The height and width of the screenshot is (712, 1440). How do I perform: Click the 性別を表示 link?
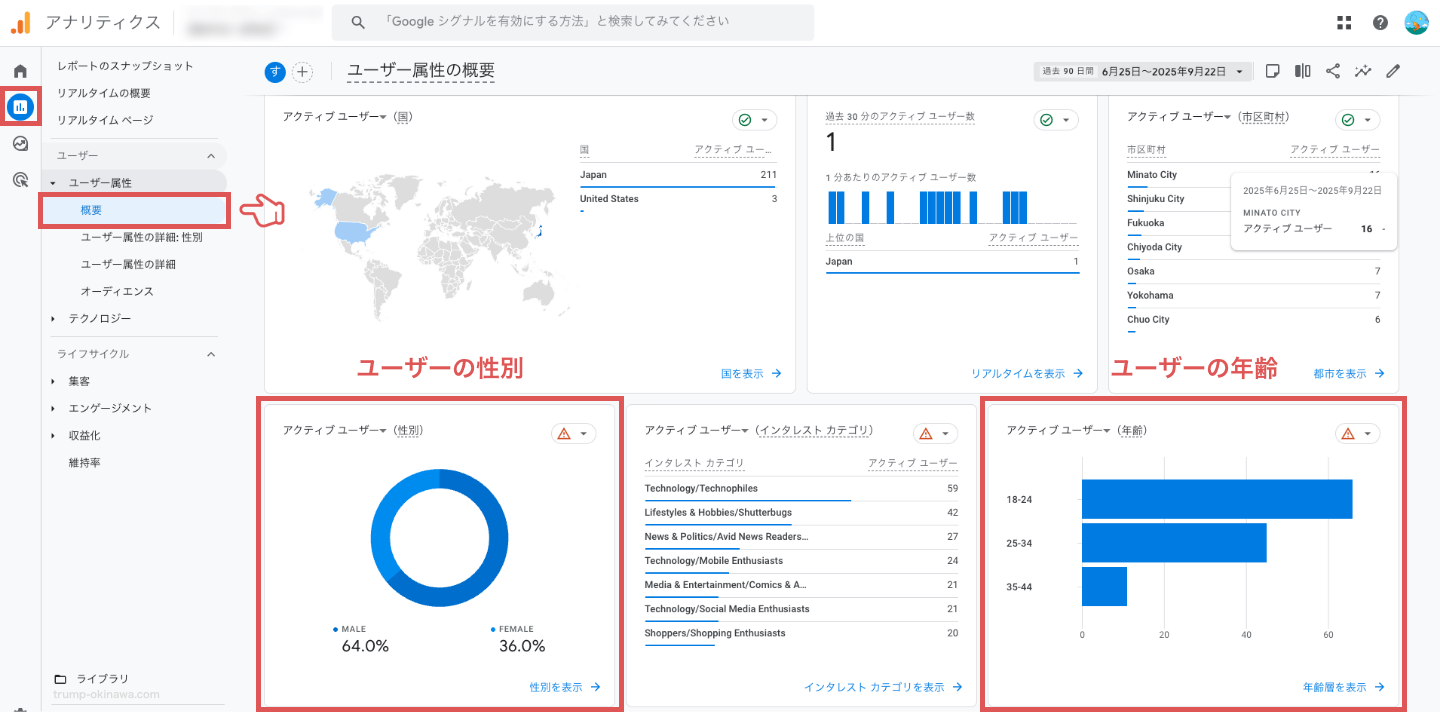pyautogui.click(x=564, y=687)
